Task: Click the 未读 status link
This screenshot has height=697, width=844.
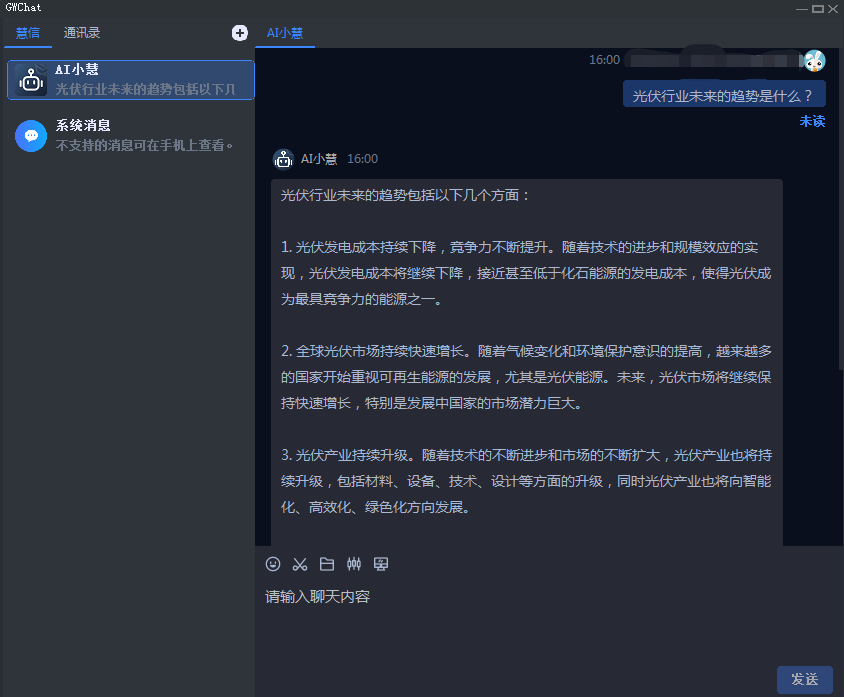Action: click(x=812, y=121)
